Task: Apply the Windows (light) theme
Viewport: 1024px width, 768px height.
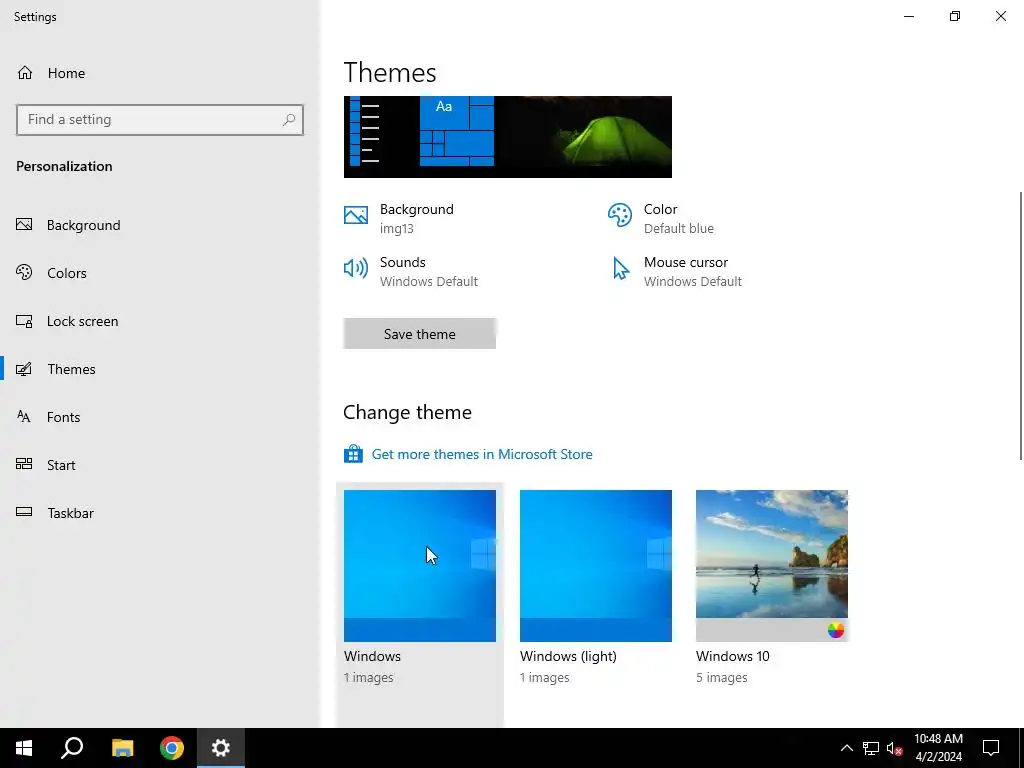Action: [596, 566]
